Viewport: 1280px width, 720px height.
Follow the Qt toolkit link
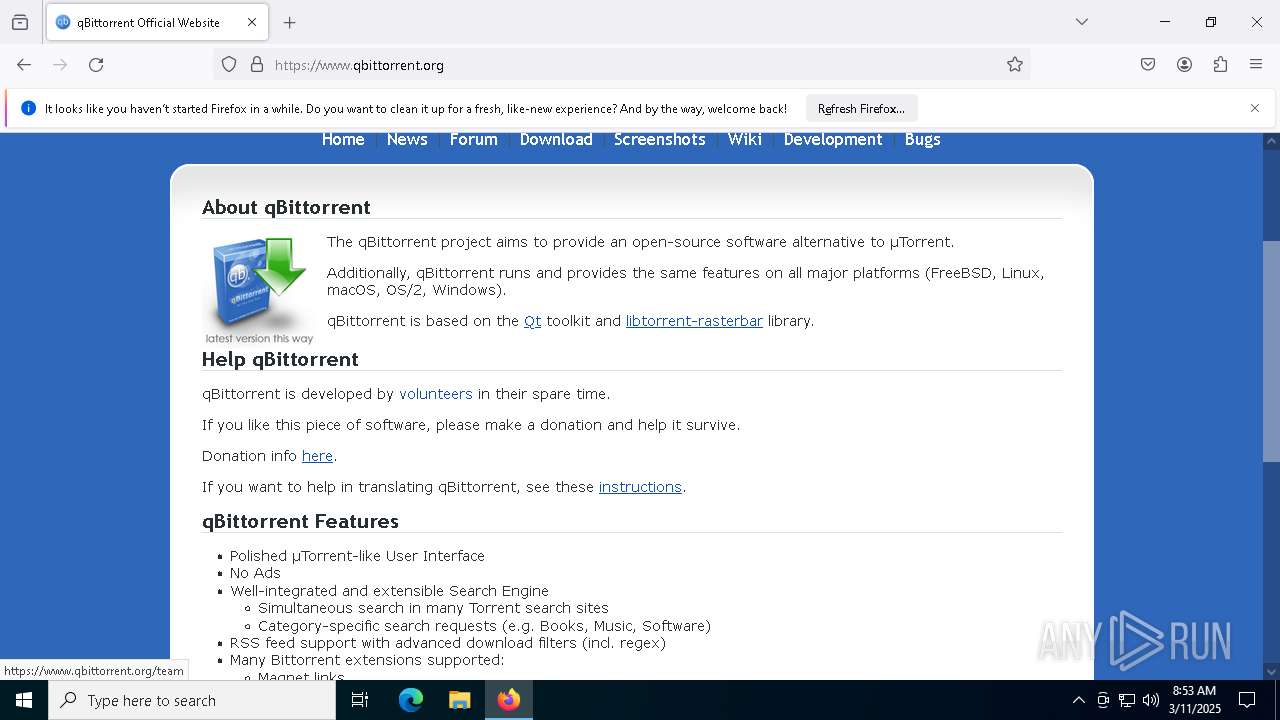(x=532, y=321)
